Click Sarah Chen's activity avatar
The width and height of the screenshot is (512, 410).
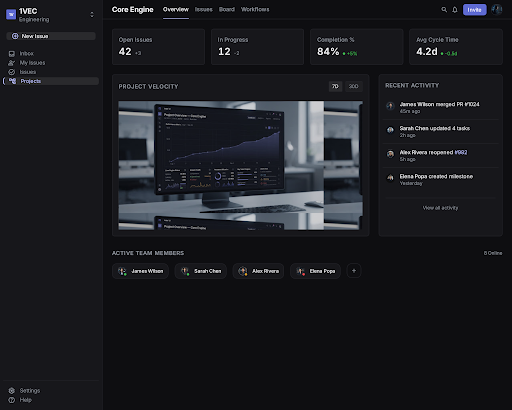(x=390, y=130)
